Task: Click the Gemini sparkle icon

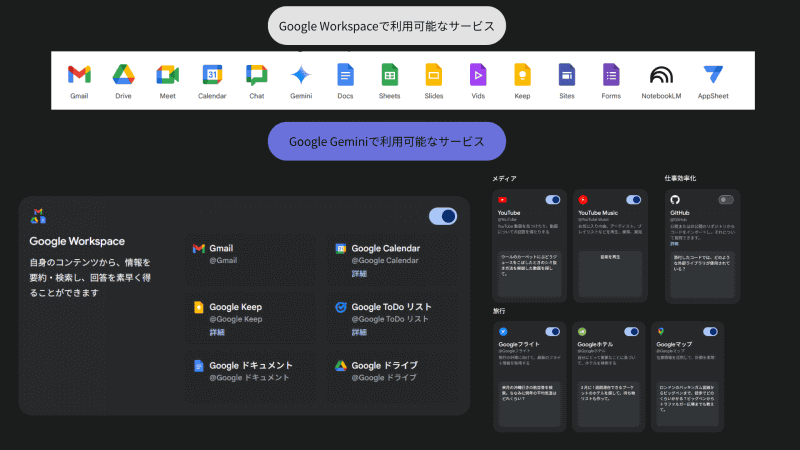Action: coord(301,75)
